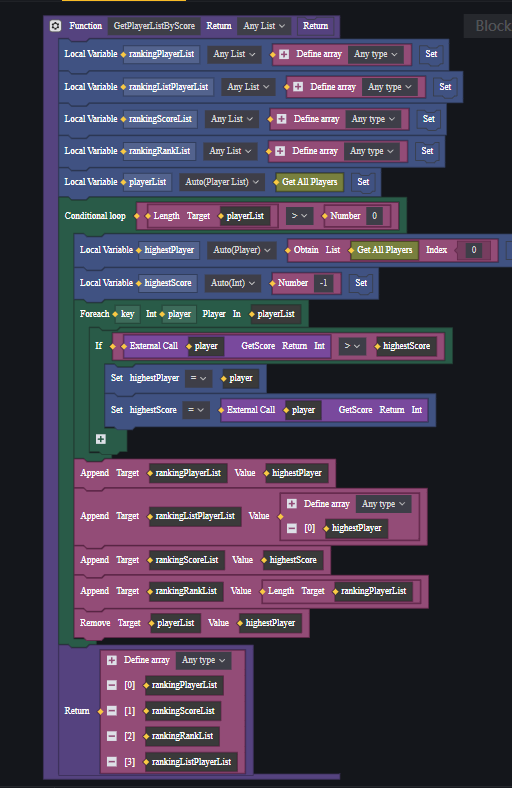Click plus icon on rankingRankList Define array
The image size is (512, 788).
tap(280, 151)
